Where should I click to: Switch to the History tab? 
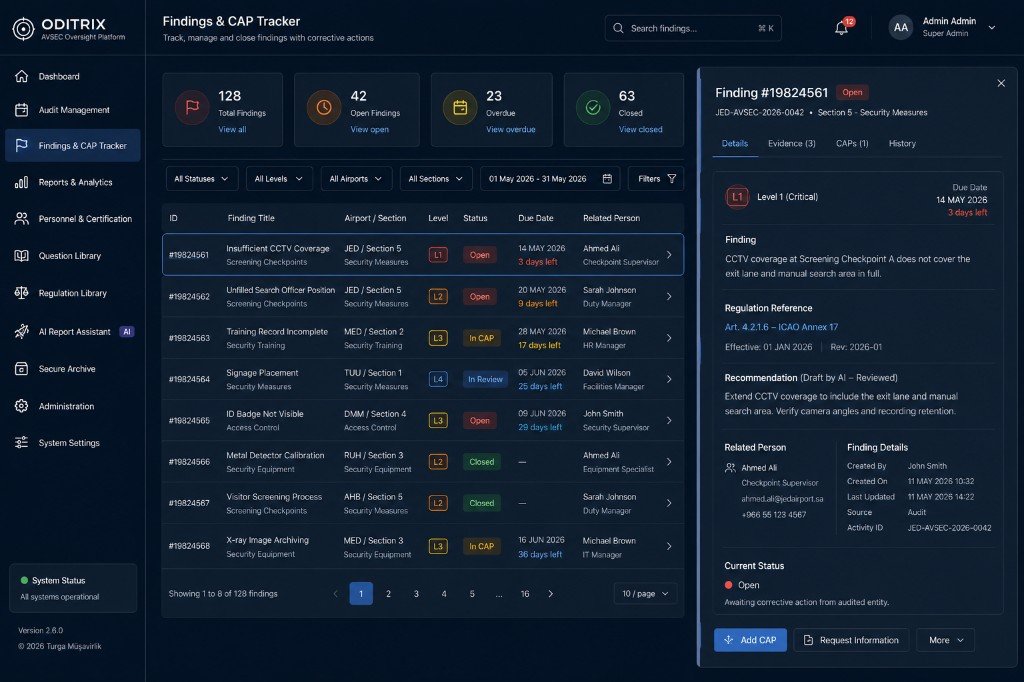tap(902, 144)
